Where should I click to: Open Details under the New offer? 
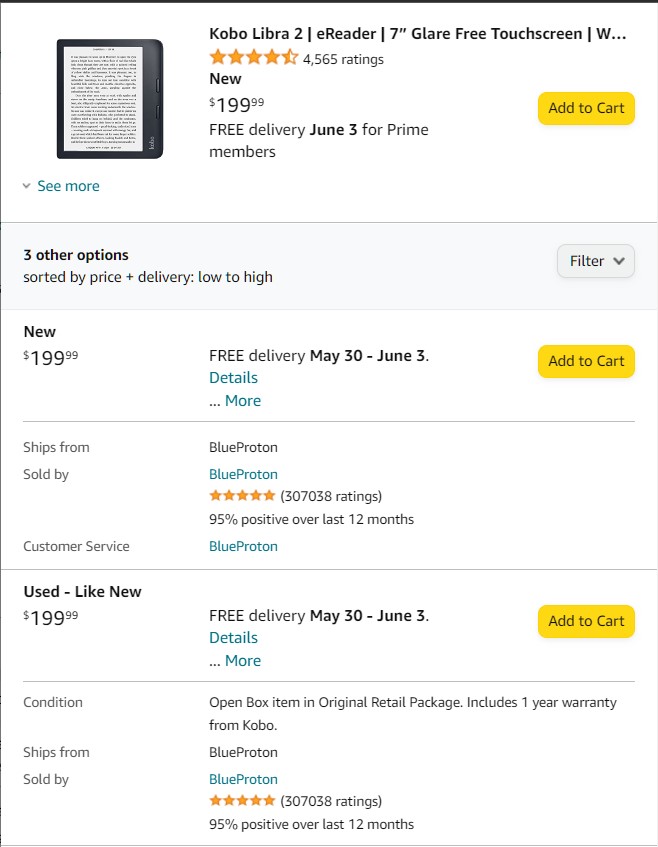[x=233, y=378]
